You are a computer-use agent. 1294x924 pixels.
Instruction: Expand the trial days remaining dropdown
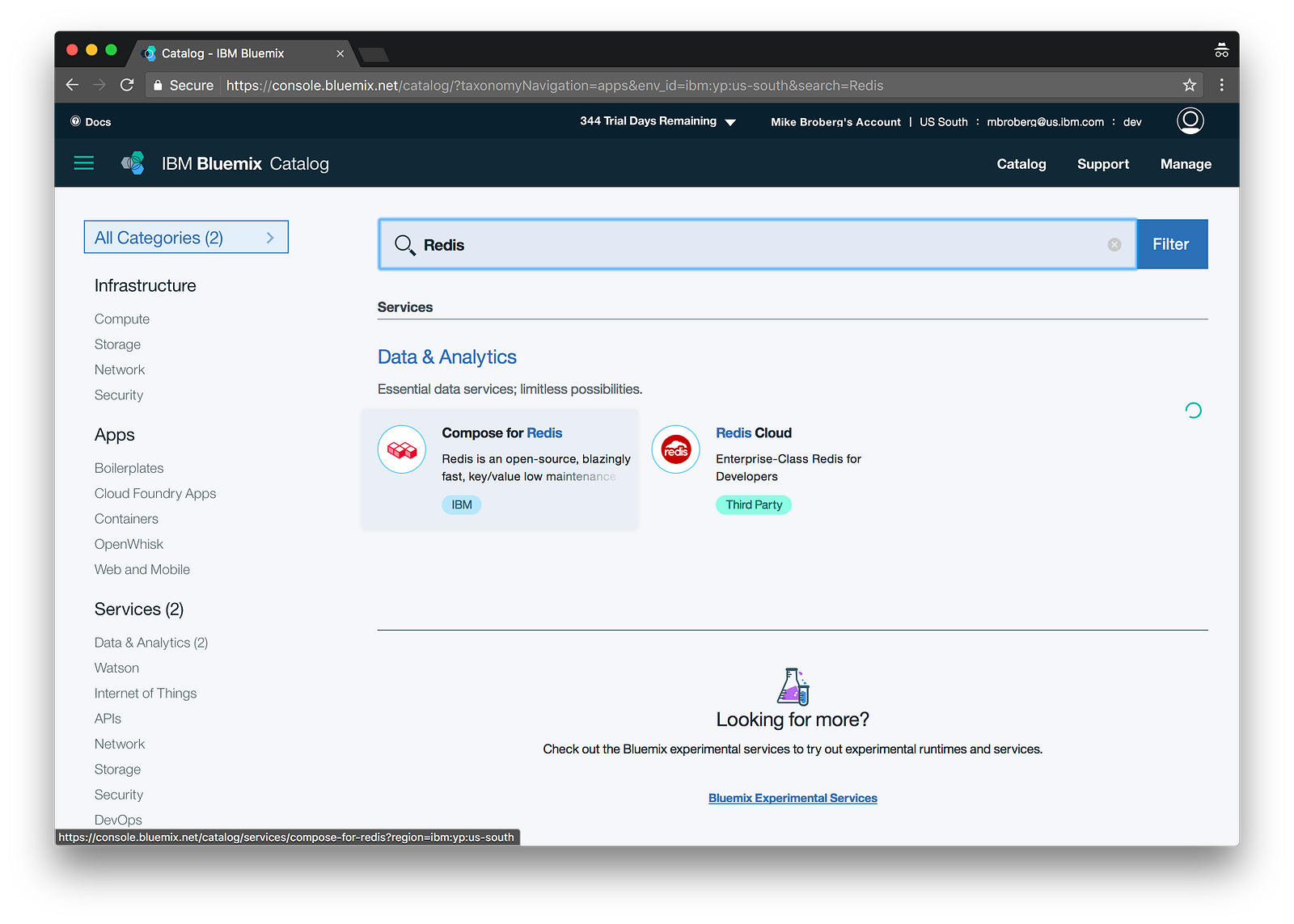coord(658,121)
